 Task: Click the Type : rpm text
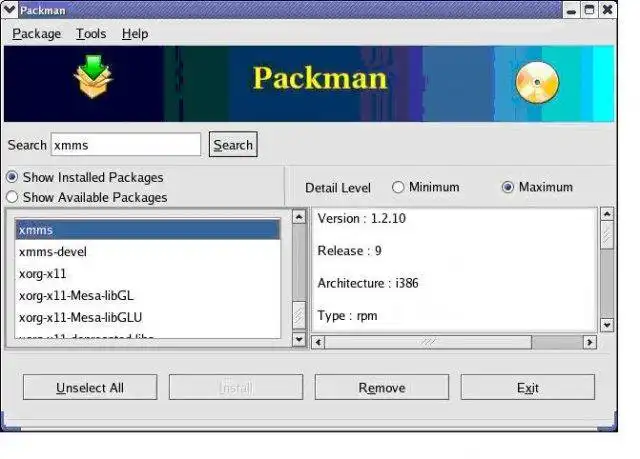347,316
